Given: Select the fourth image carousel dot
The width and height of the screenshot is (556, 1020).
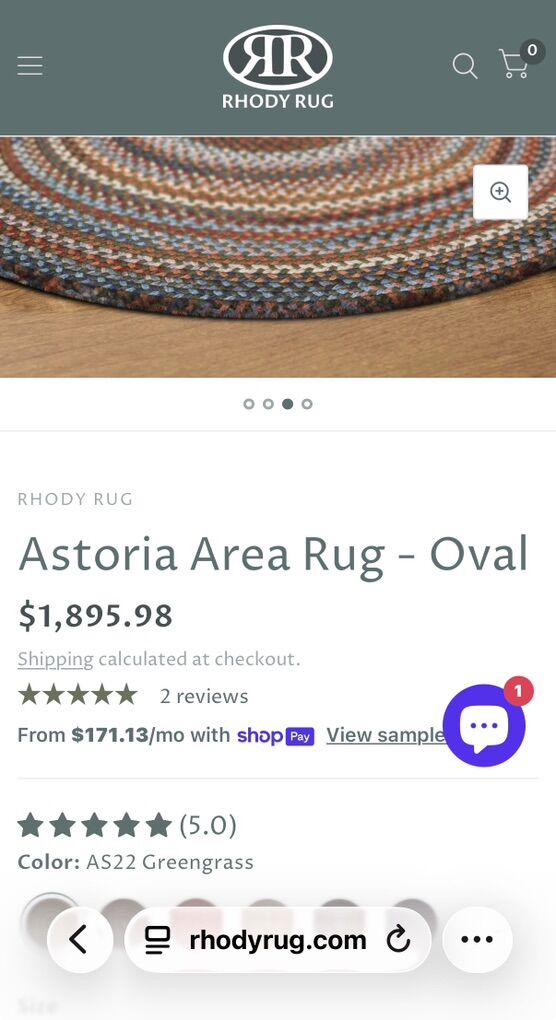Looking at the screenshot, I should pos(307,404).
